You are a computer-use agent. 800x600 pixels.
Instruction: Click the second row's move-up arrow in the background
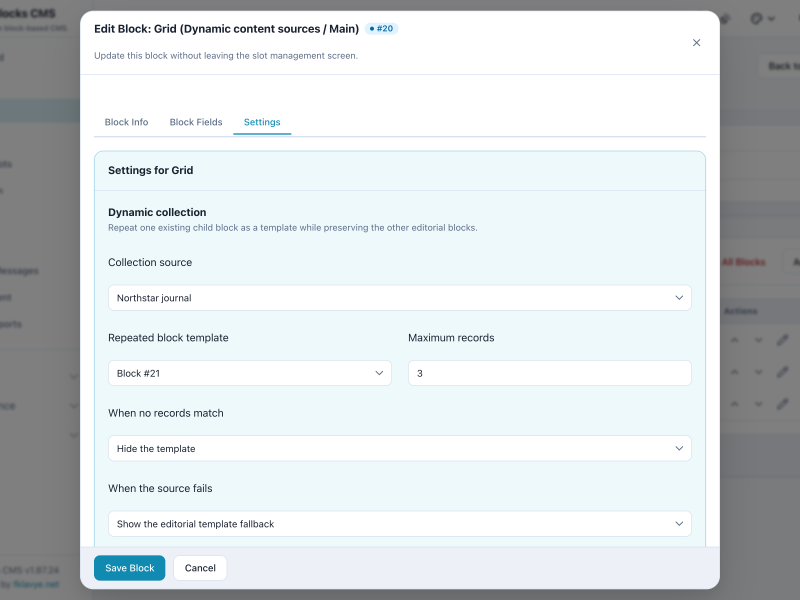tap(734, 372)
